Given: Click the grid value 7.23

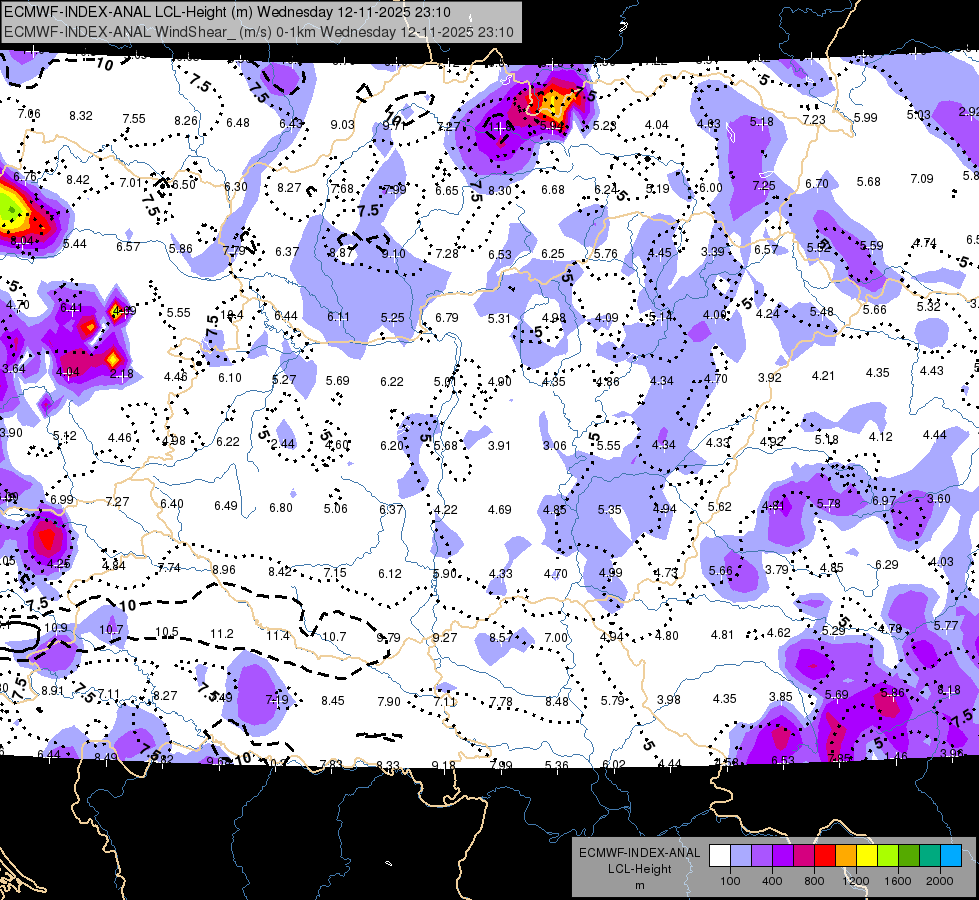Looking at the screenshot, I should coord(814,119).
